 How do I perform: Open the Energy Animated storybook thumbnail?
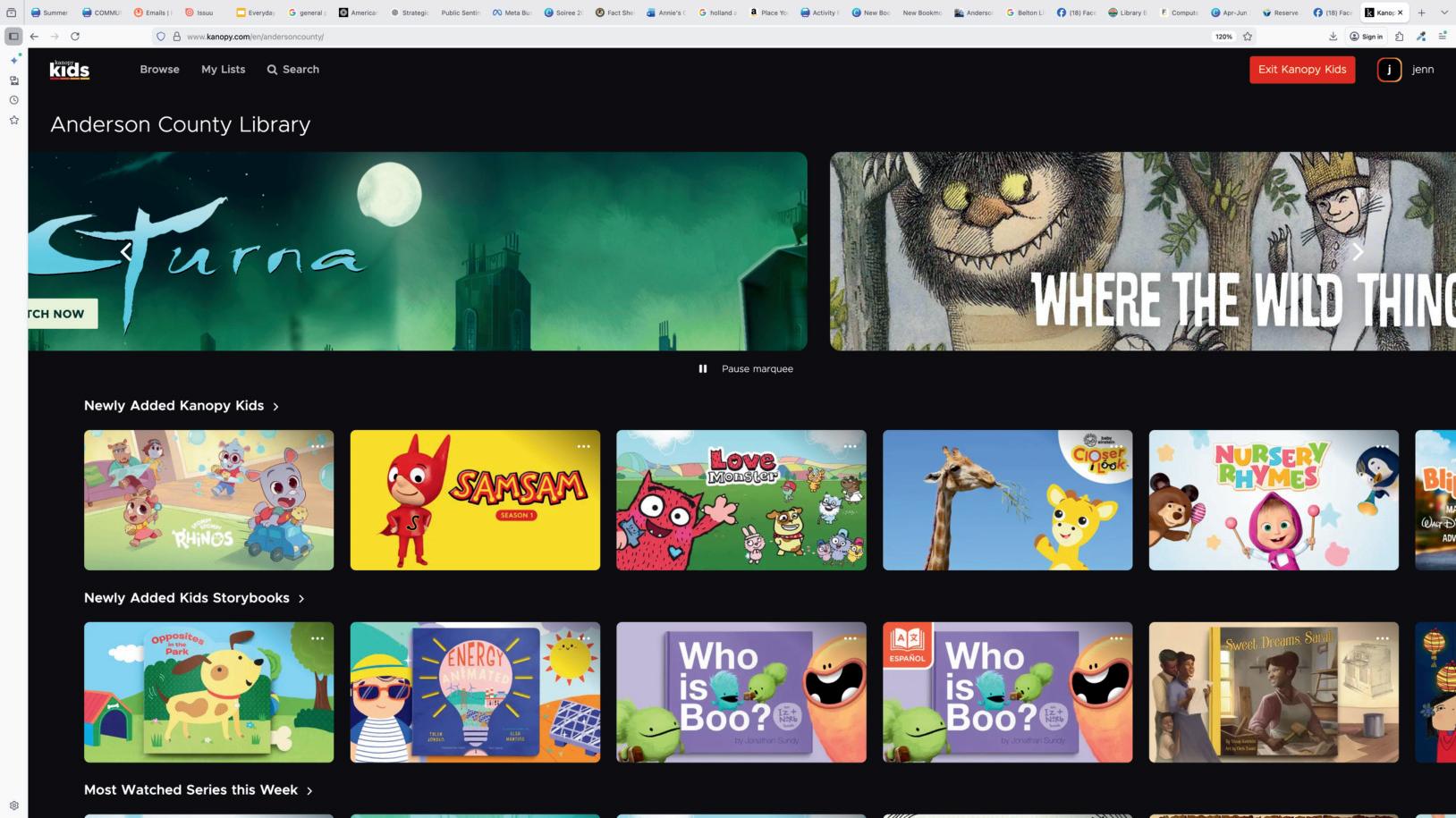click(x=475, y=692)
